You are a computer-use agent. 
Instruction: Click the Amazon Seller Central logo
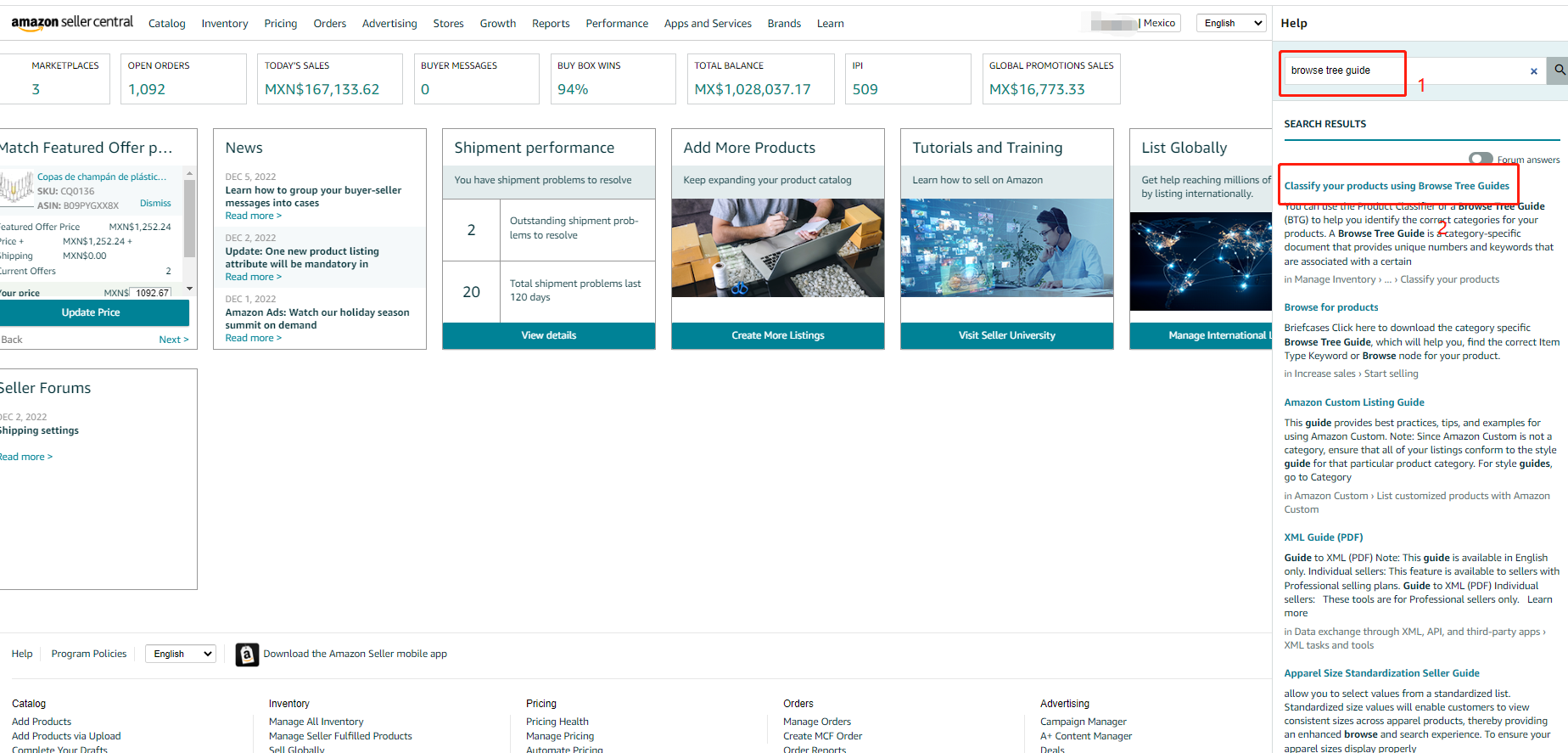tap(72, 23)
